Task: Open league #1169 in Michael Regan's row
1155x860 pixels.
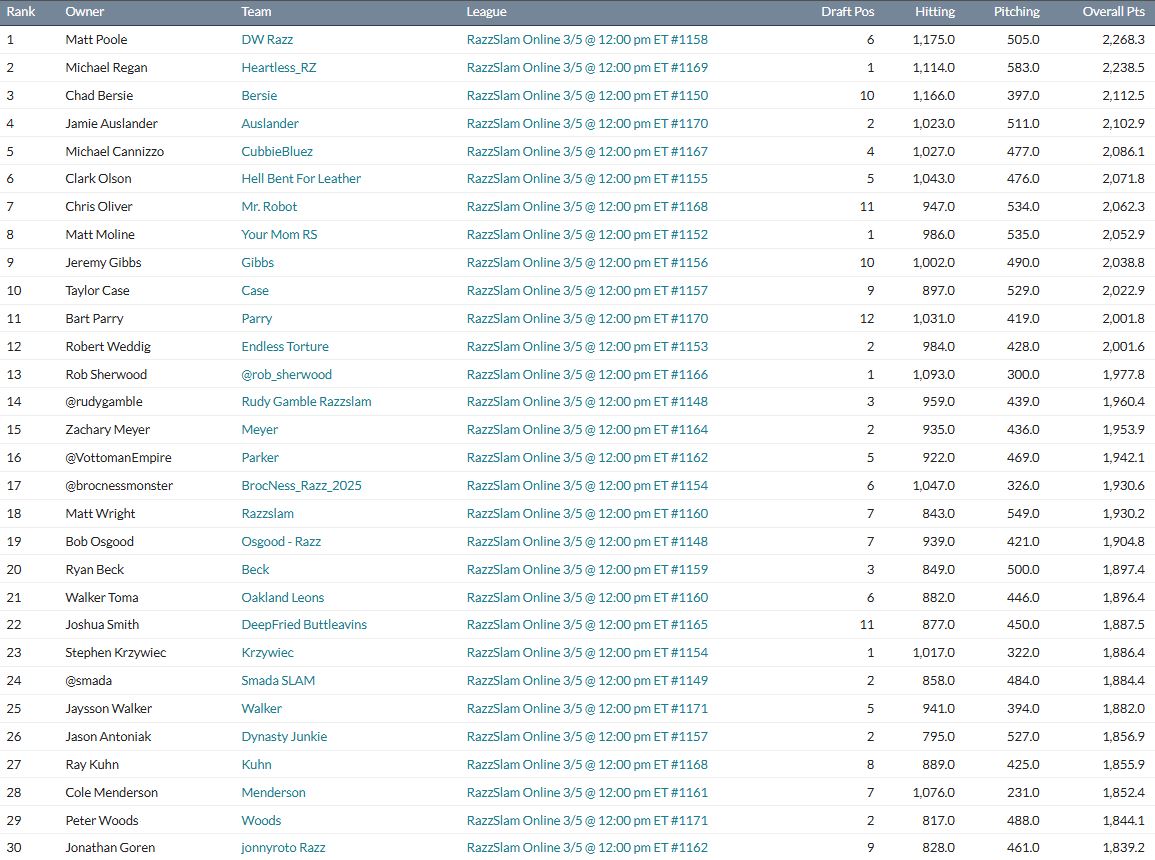Action: 587,68
